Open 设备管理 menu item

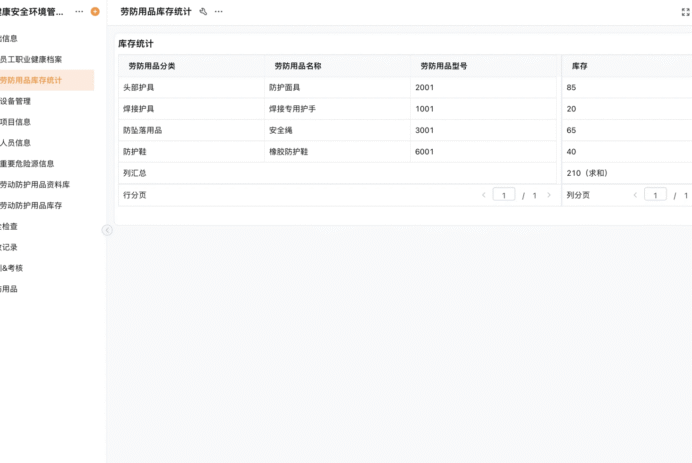[15, 101]
